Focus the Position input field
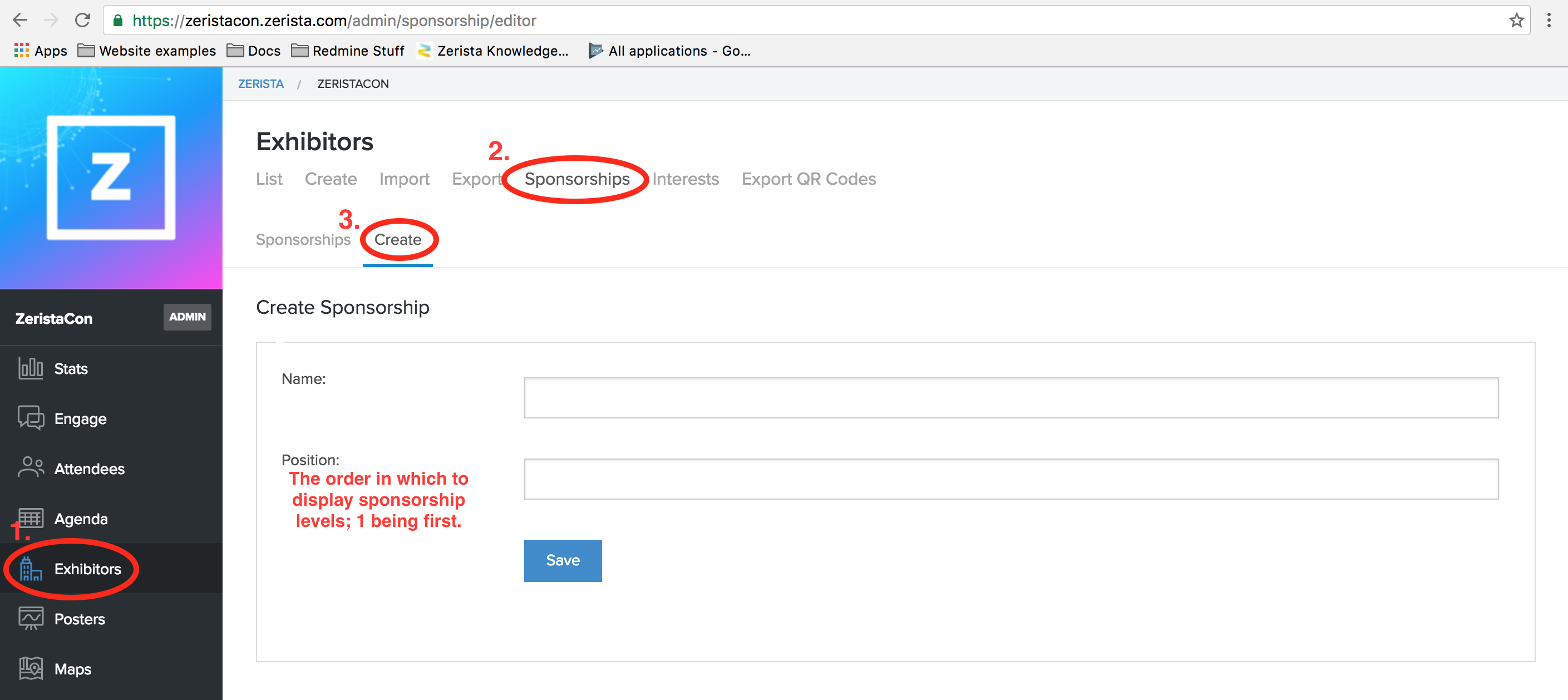This screenshot has width=1568, height=700. pos(1011,479)
